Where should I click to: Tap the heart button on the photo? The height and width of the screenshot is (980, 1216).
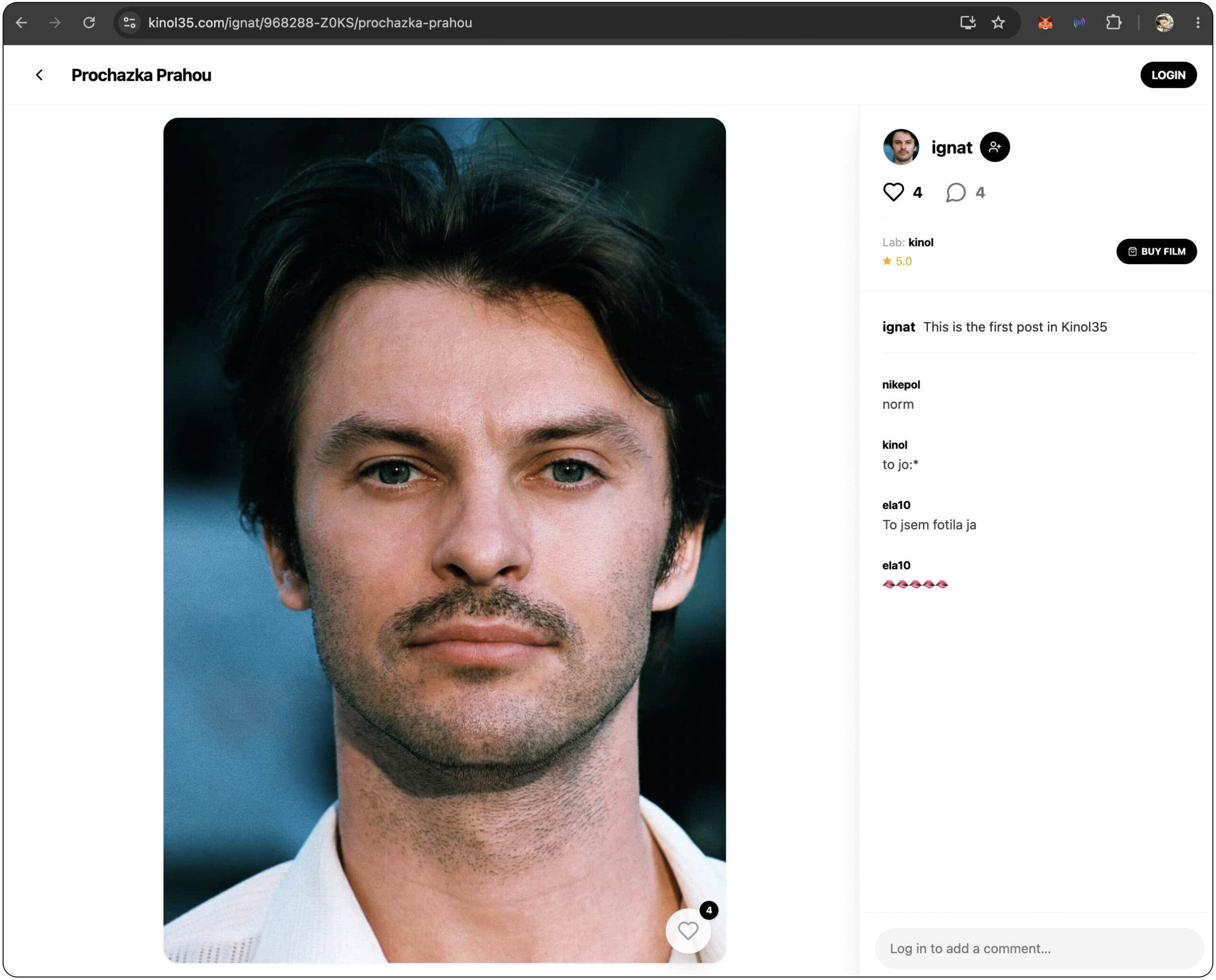point(687,931)
